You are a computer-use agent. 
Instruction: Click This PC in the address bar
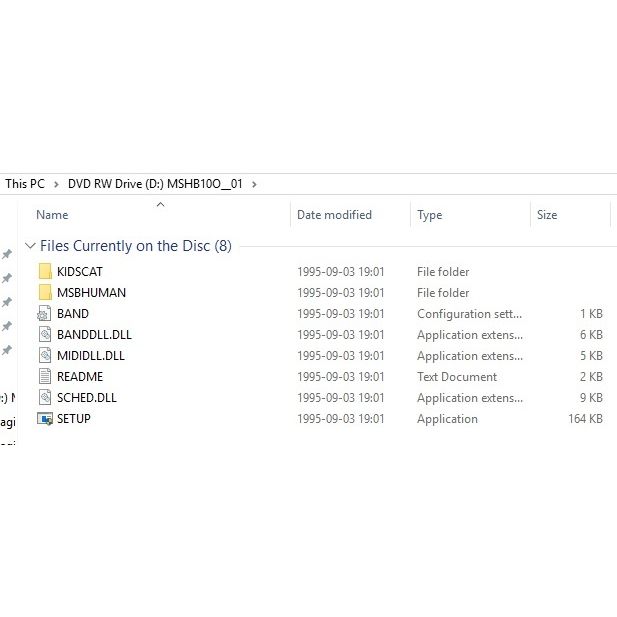[x=25, y=184]
